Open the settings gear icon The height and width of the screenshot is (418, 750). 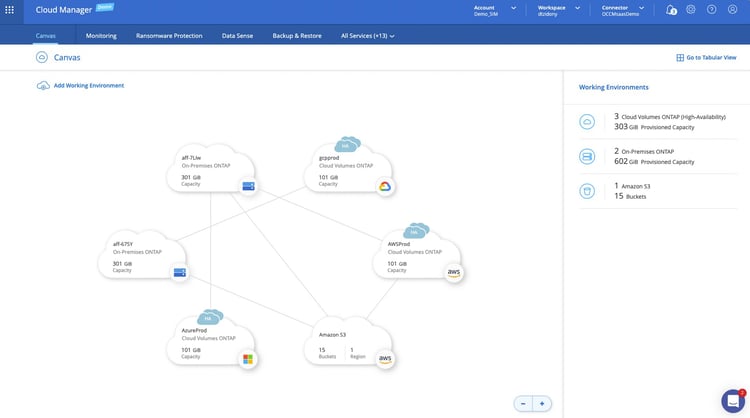click(690, 9)
